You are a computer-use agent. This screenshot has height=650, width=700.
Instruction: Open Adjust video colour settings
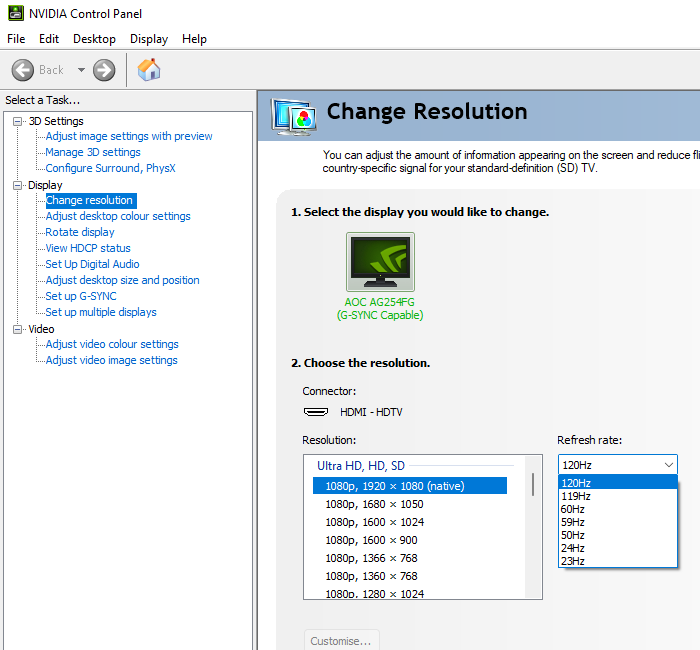pyautogui.click(x=112, y=345)
